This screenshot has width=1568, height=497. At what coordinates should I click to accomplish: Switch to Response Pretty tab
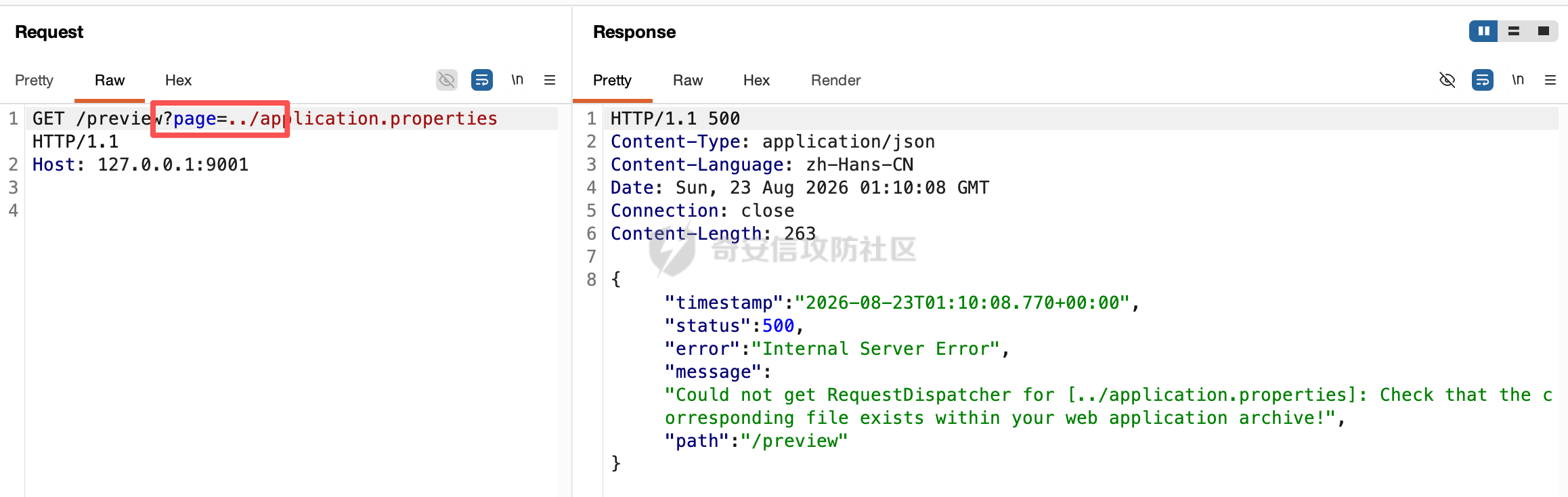[x=612, y=80]
